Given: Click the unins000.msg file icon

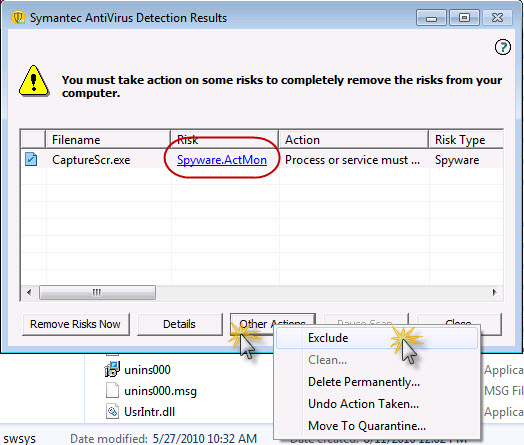Looking at the screenshot, I should click(112, 390).
